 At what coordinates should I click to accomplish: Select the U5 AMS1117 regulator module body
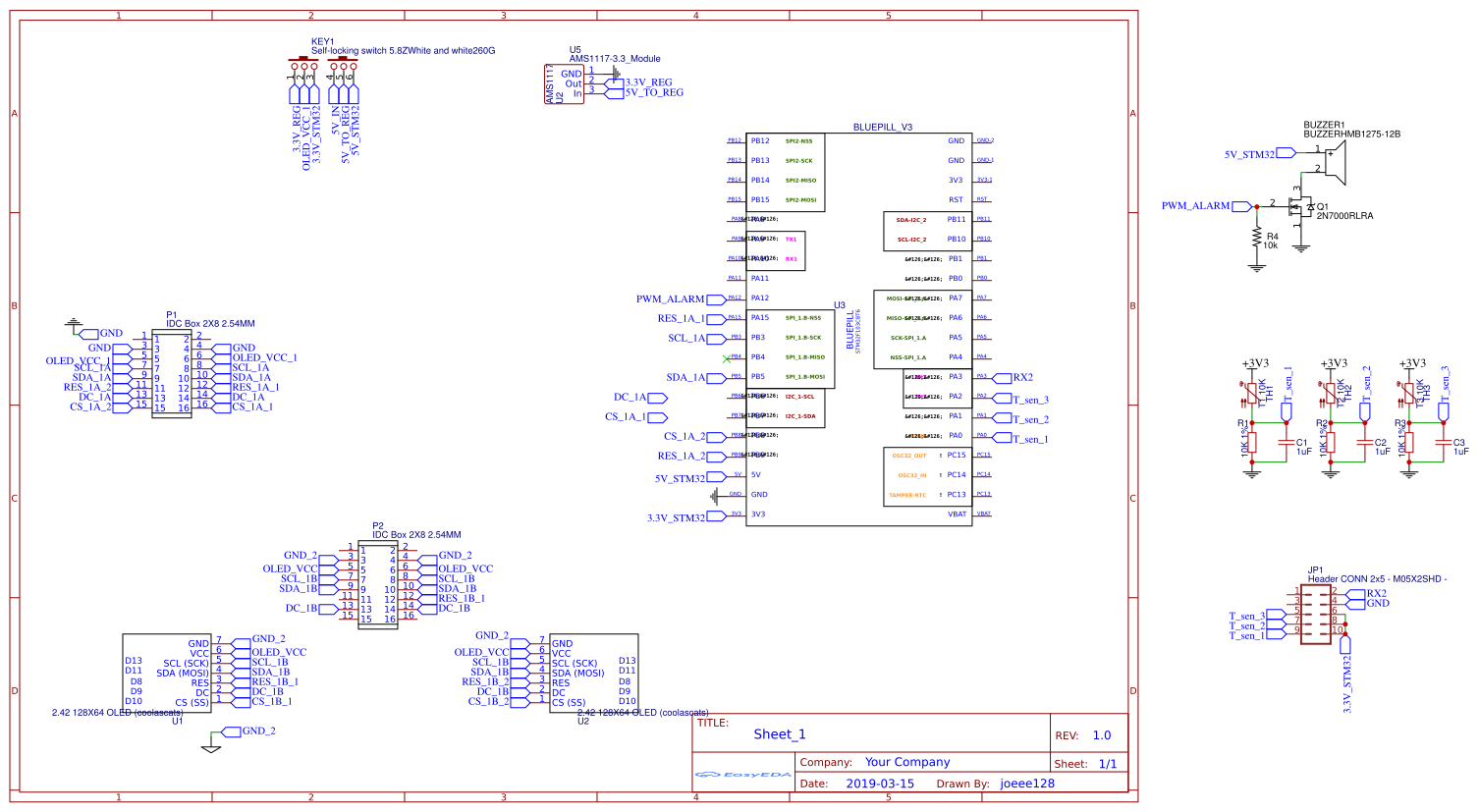[x=564, y=84]
